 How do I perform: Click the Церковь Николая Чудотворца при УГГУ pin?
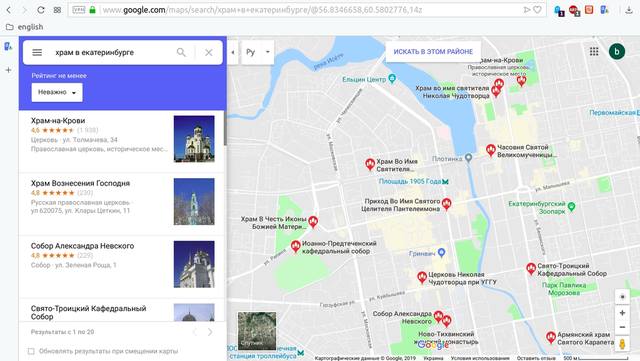coord(422,277)
